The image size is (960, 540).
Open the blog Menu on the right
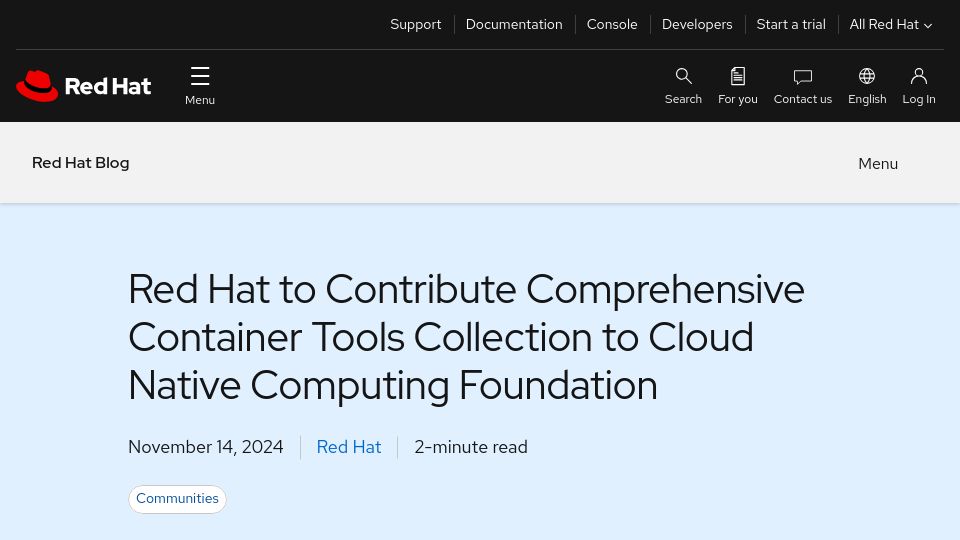(878, 163)
